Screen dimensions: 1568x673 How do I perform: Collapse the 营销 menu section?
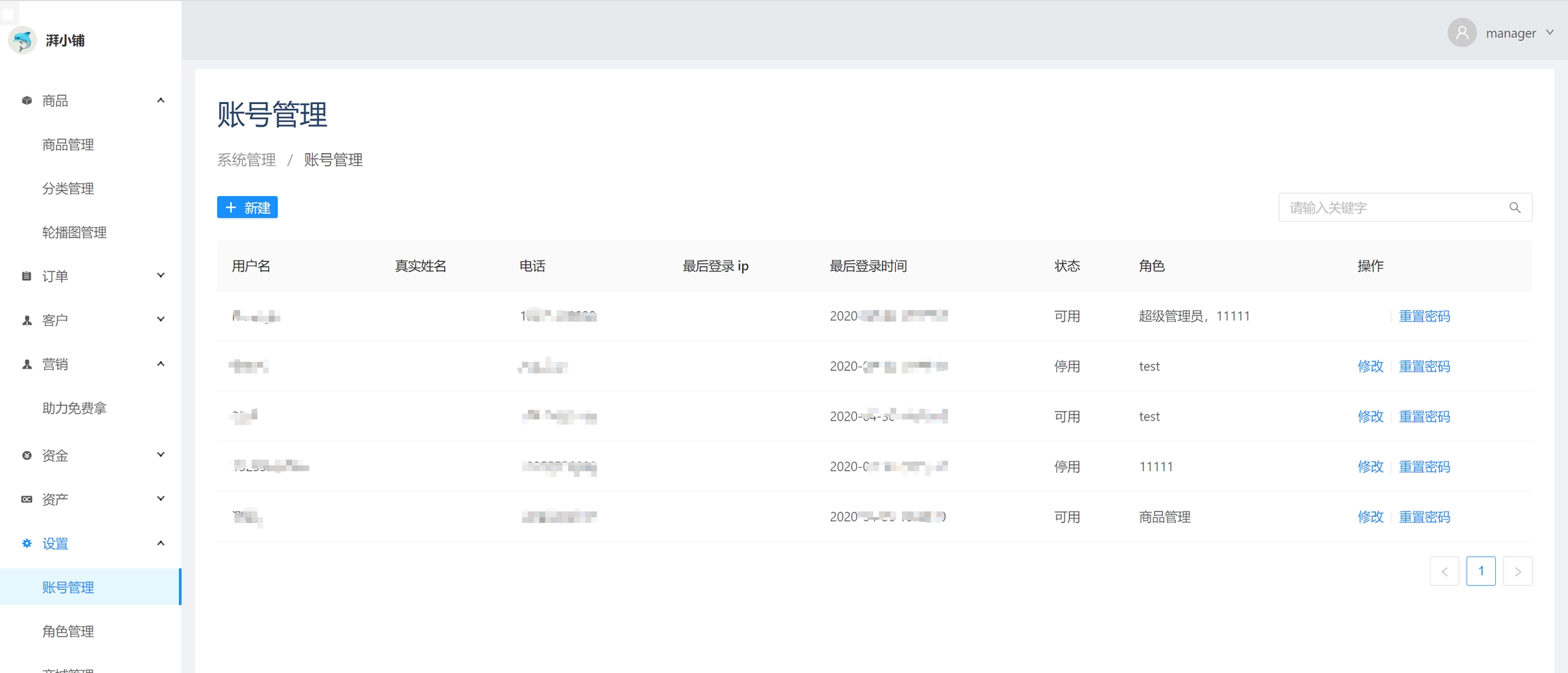(x=161, y=364)
